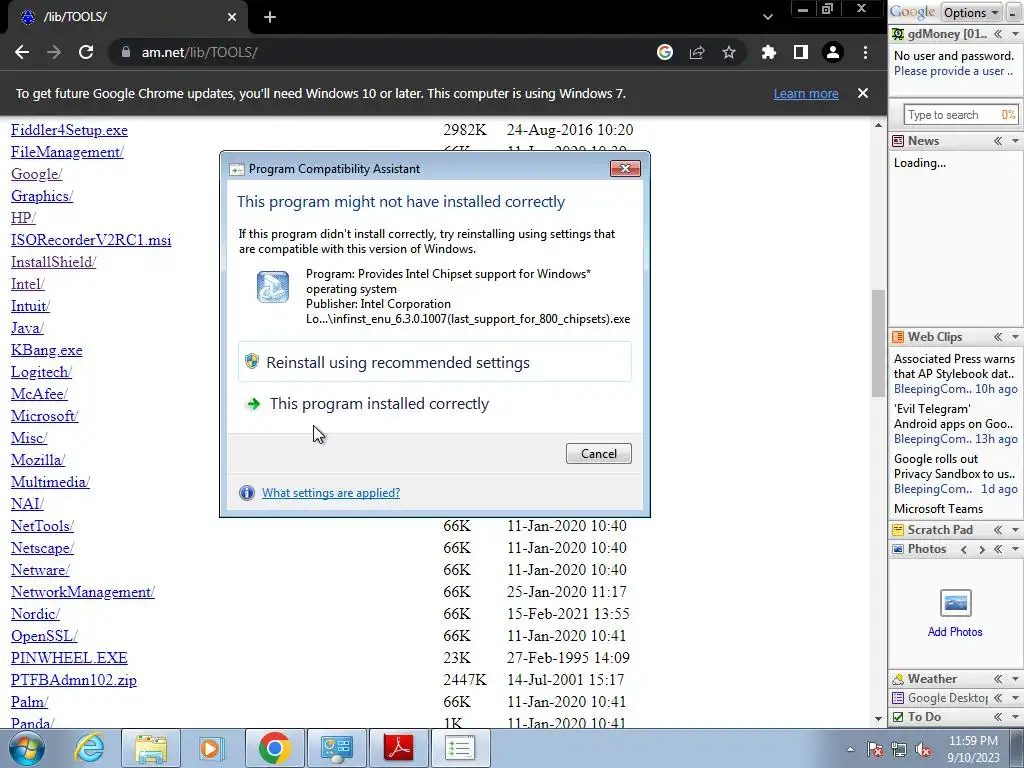Open a new Chrome tab
The height and width of the screenshot is (768, 1024).
pos(270,17)
